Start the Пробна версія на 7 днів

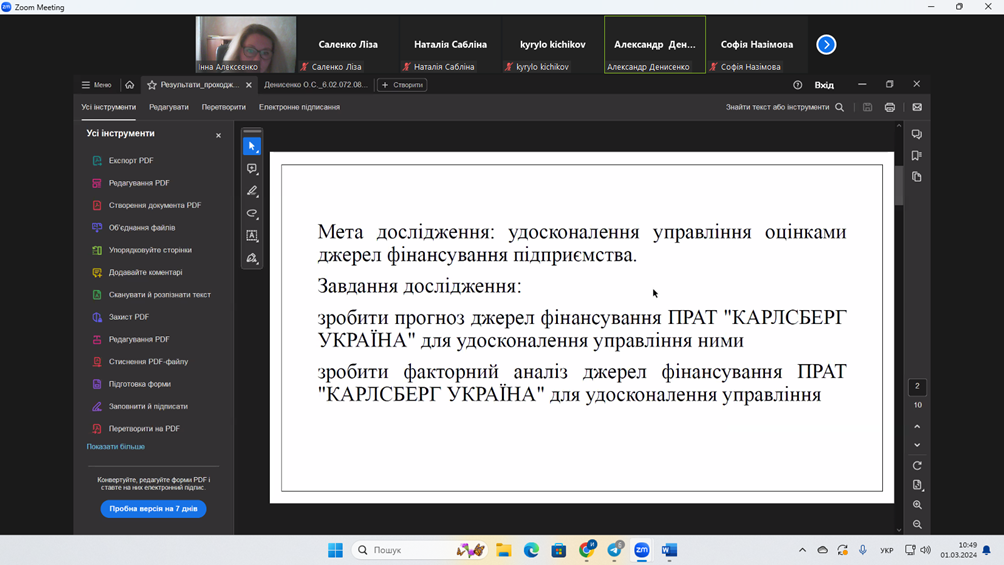point(153,509)
